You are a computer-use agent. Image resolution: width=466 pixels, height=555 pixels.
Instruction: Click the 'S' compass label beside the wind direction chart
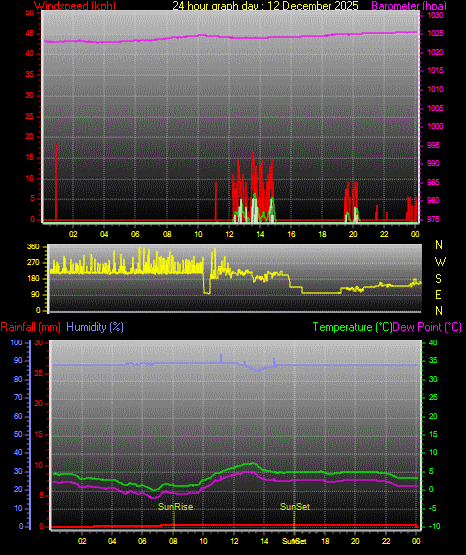click(438, 279)
